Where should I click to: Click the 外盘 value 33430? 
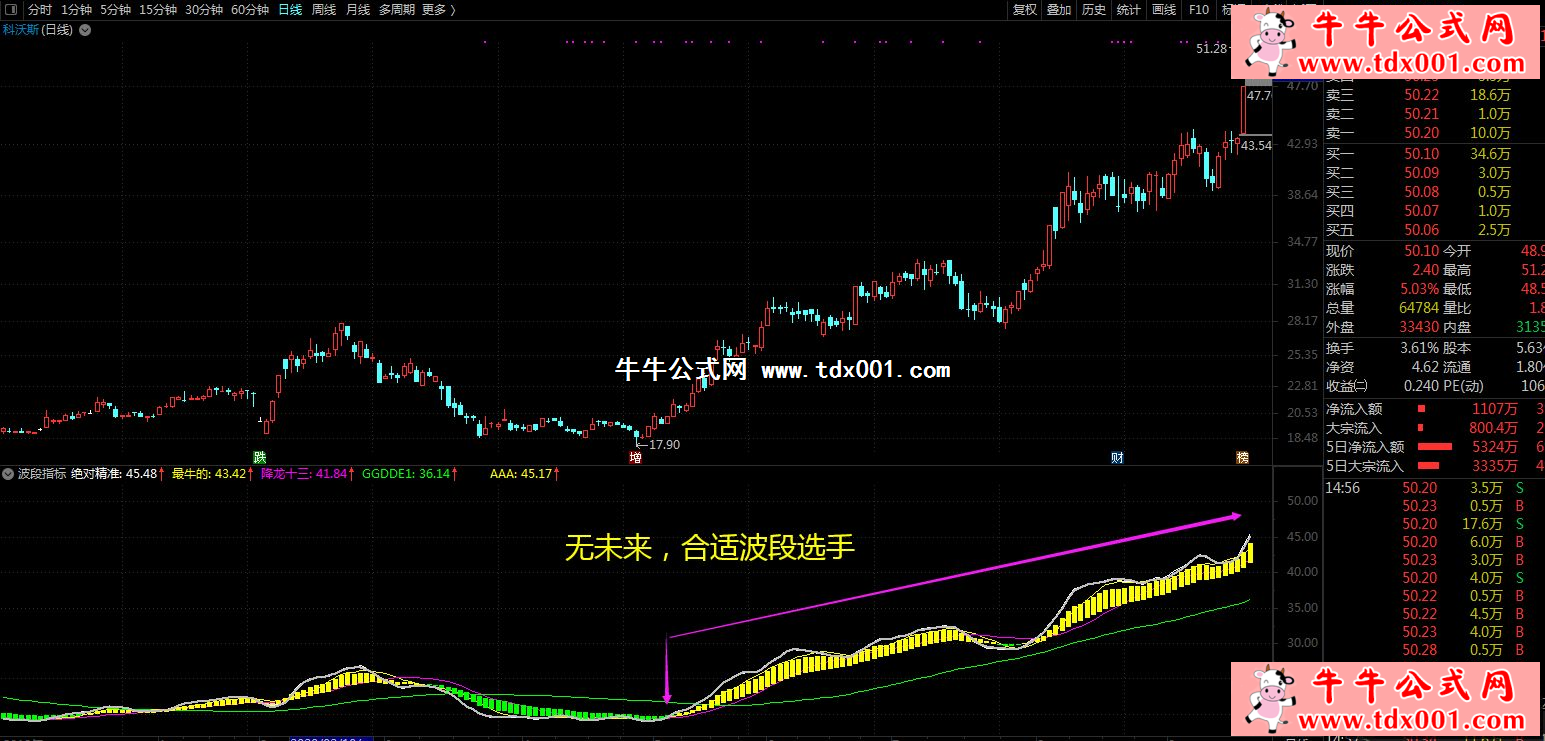pos(1419,327)
